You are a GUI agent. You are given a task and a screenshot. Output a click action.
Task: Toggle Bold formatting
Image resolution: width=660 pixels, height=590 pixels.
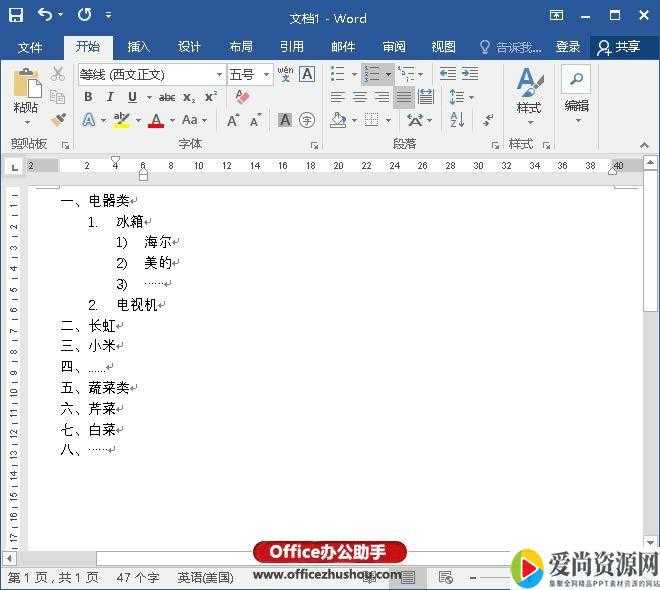point(88,97)
